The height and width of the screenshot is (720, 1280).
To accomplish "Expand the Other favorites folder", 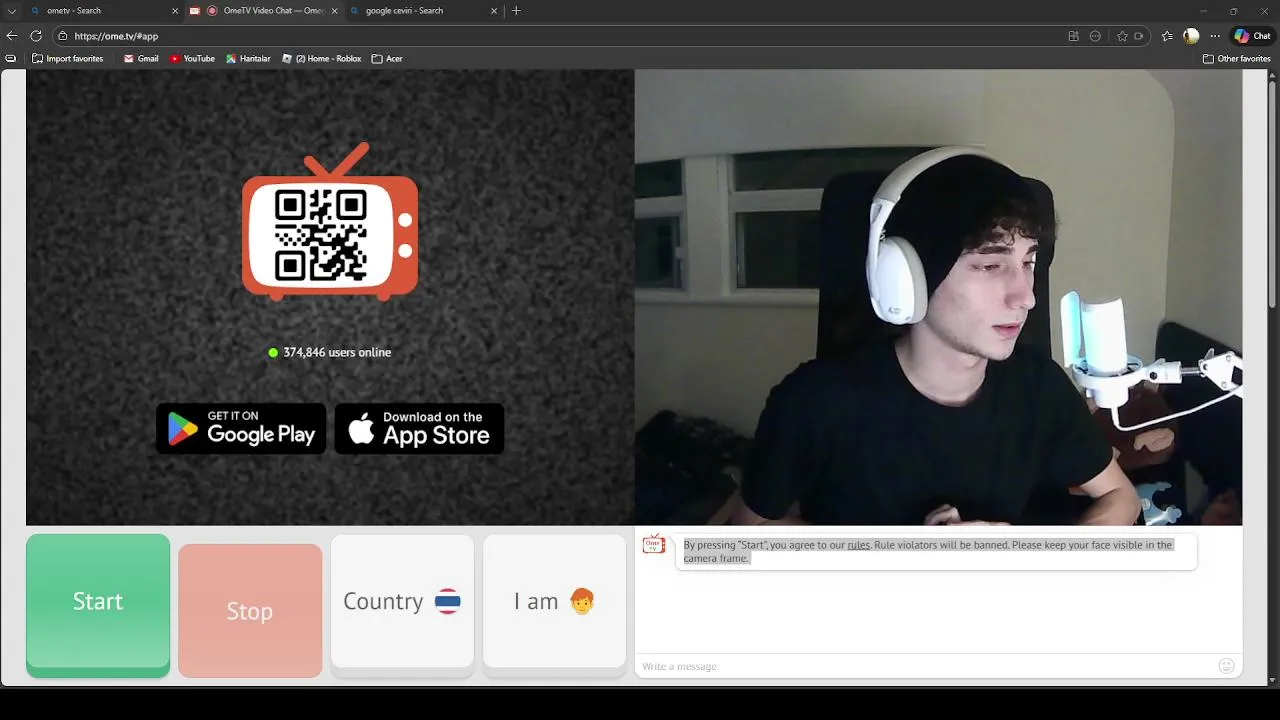I will [1237, 59].
